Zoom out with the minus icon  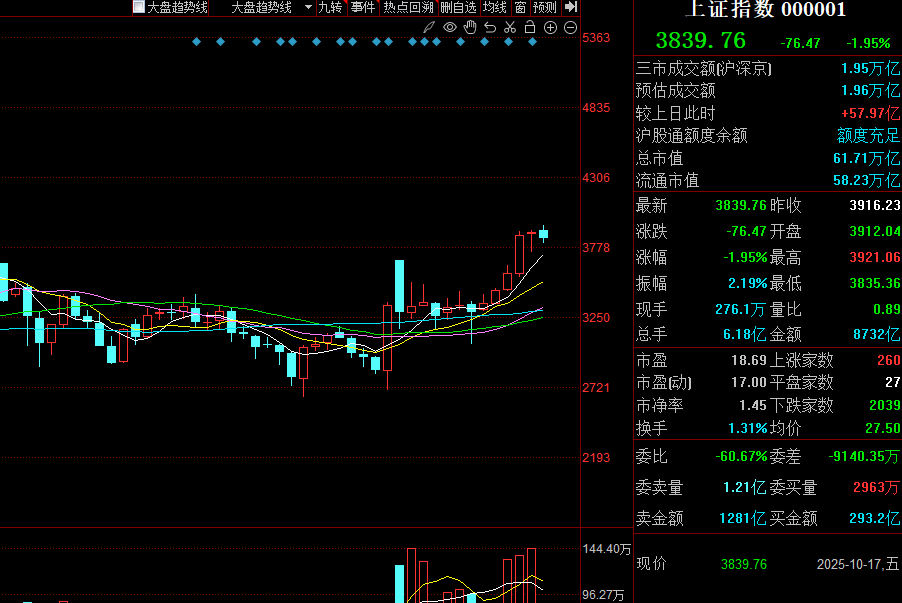[x=569, y=27]
